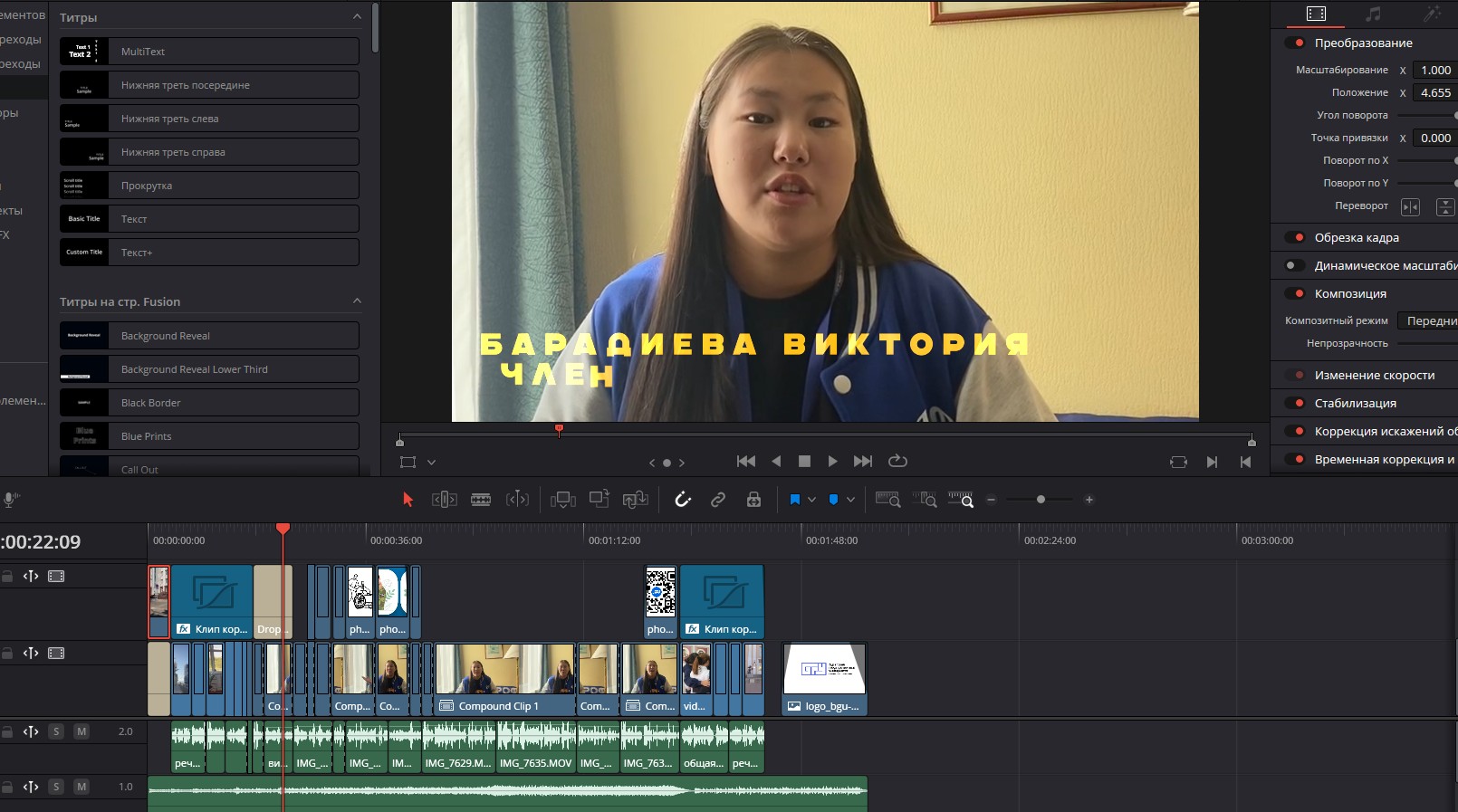Switch to the audio tab in inspector

coord(1374,14)
